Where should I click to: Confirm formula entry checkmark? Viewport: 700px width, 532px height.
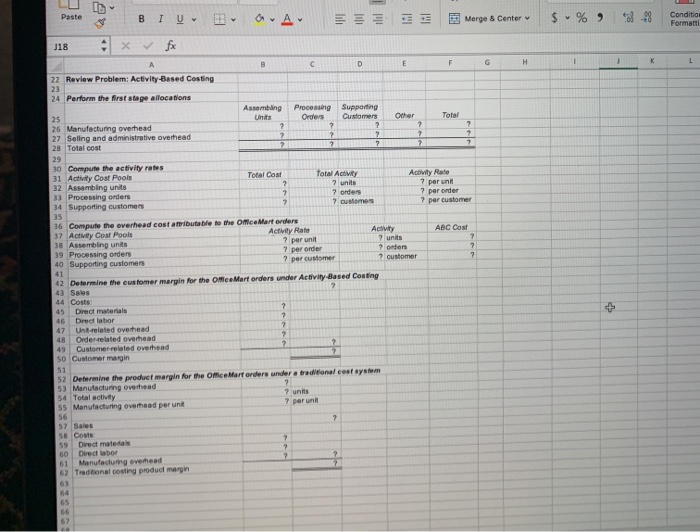point(148,46)
